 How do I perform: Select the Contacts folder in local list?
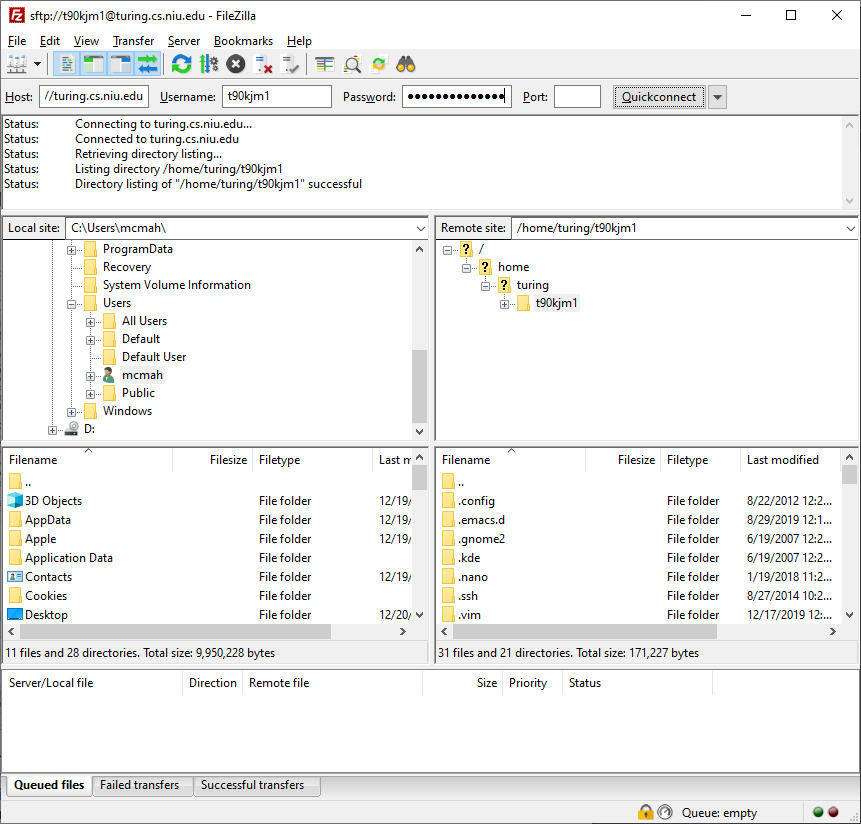pos(48,577)
